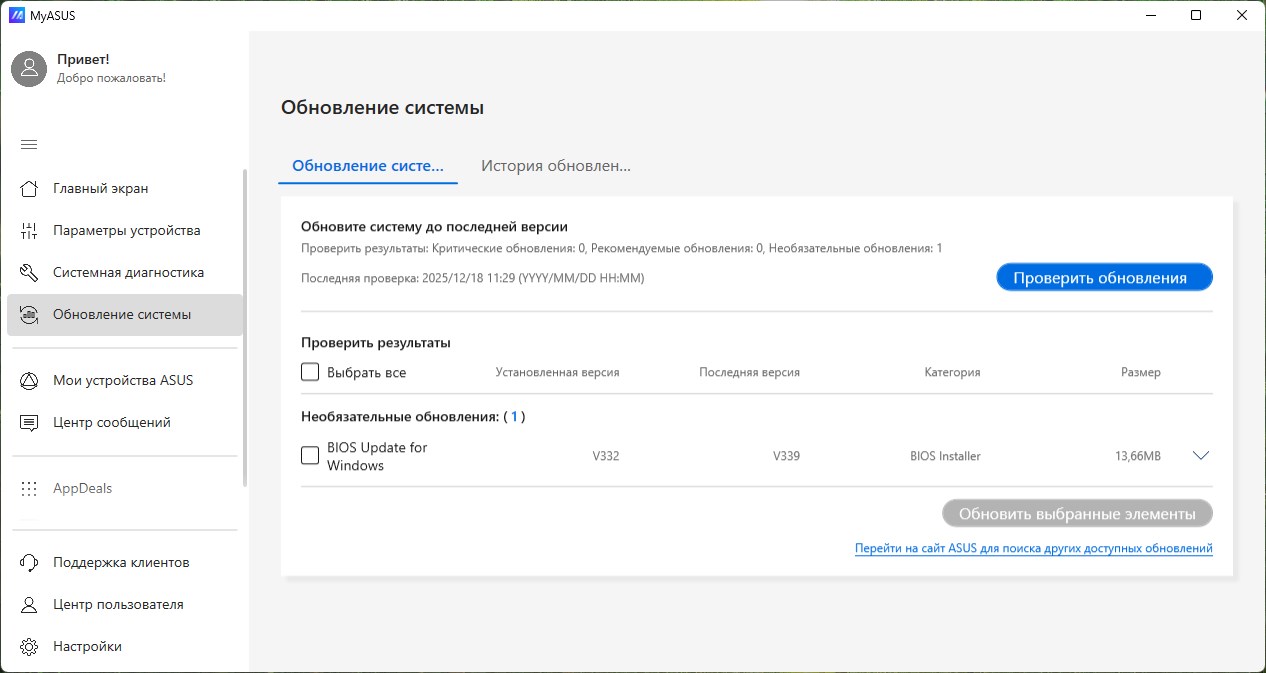Switch to Обновление системы tab

pyautogui.click(x=368, y=166)
